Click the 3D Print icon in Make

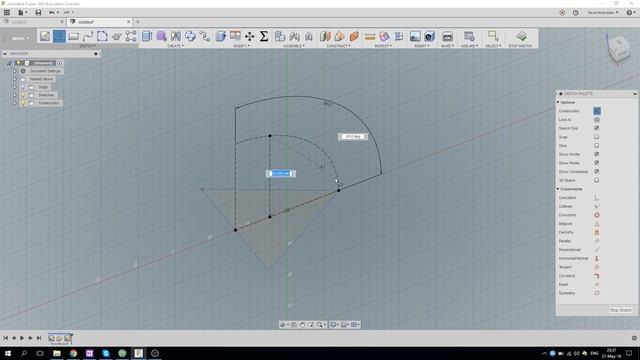point(447,36)
